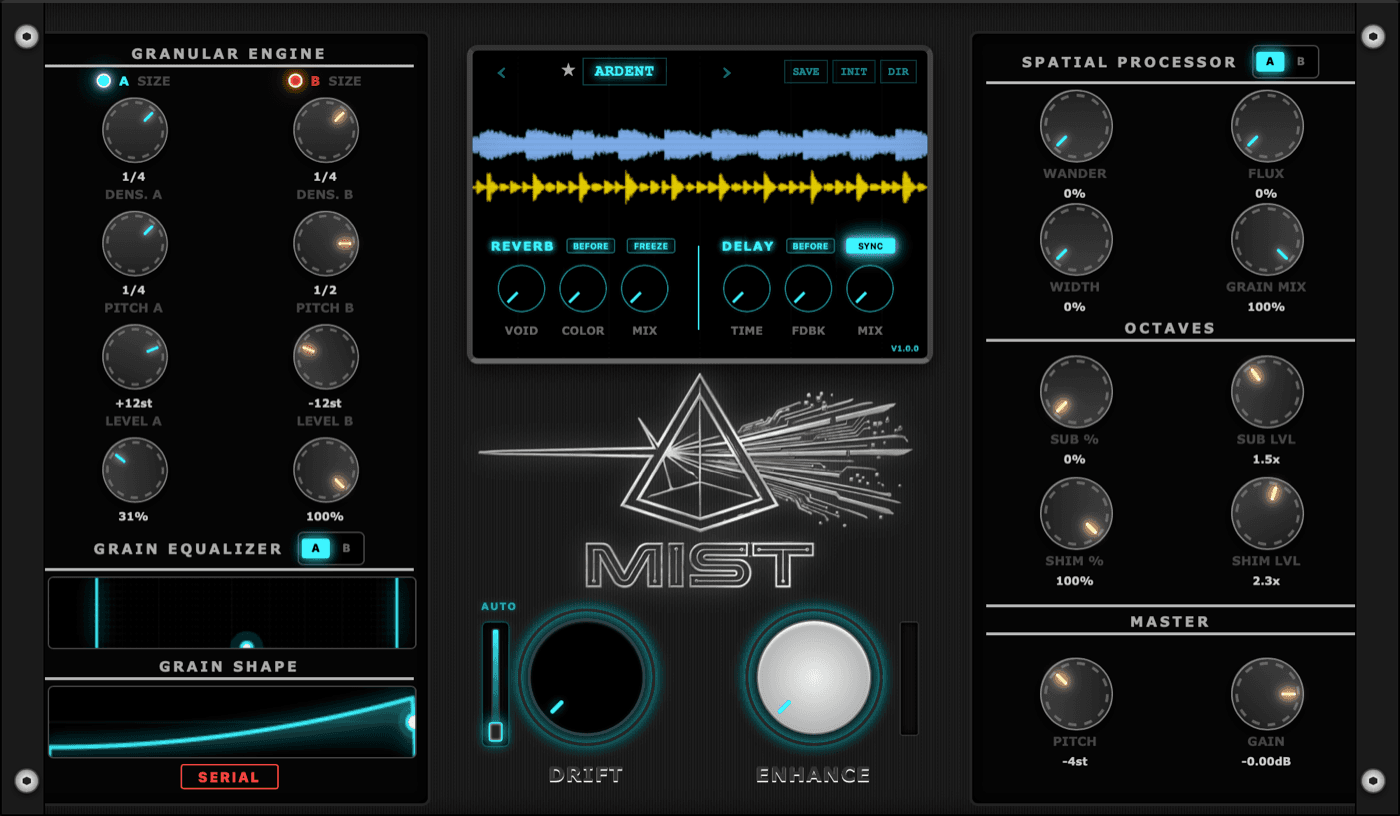The image size is (1400, 816).
Task: Click the red grain B indicator
Action: 295,81
